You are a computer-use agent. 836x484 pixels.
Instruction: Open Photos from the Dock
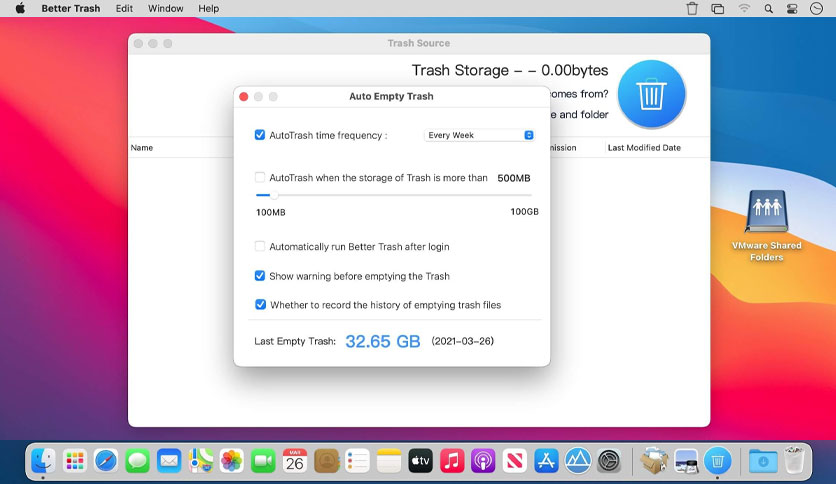tap(232, 461)
